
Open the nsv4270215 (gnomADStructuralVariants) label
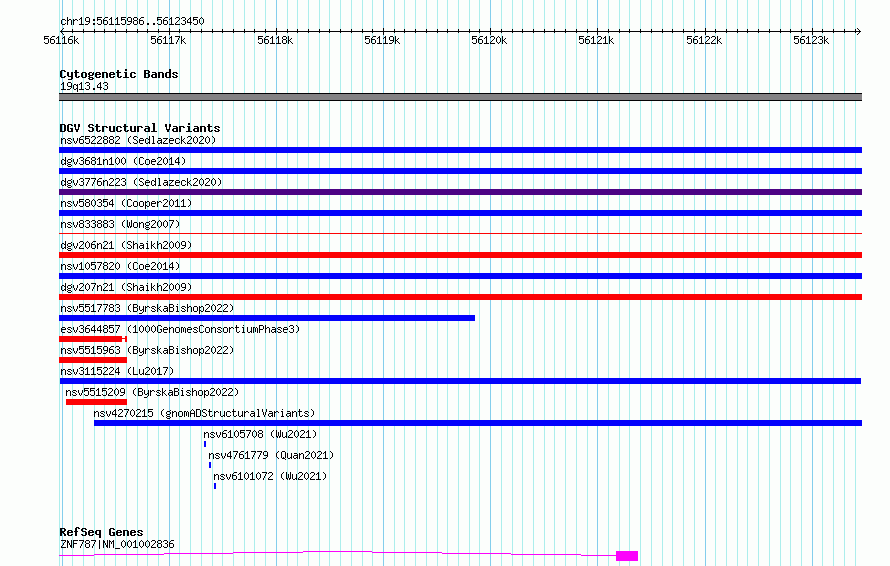pos(204,413)
